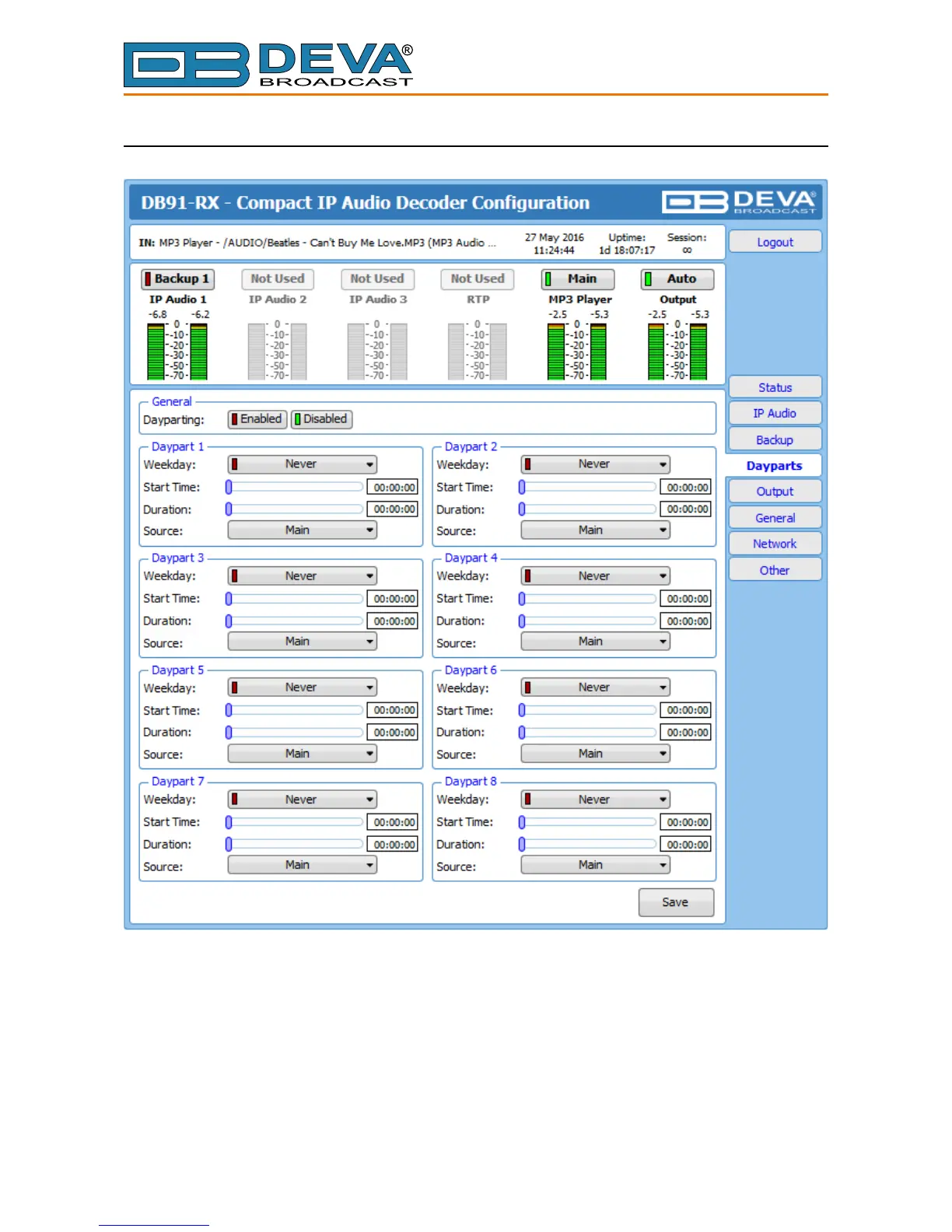Open the IP Audio page tab

point(775,414)
